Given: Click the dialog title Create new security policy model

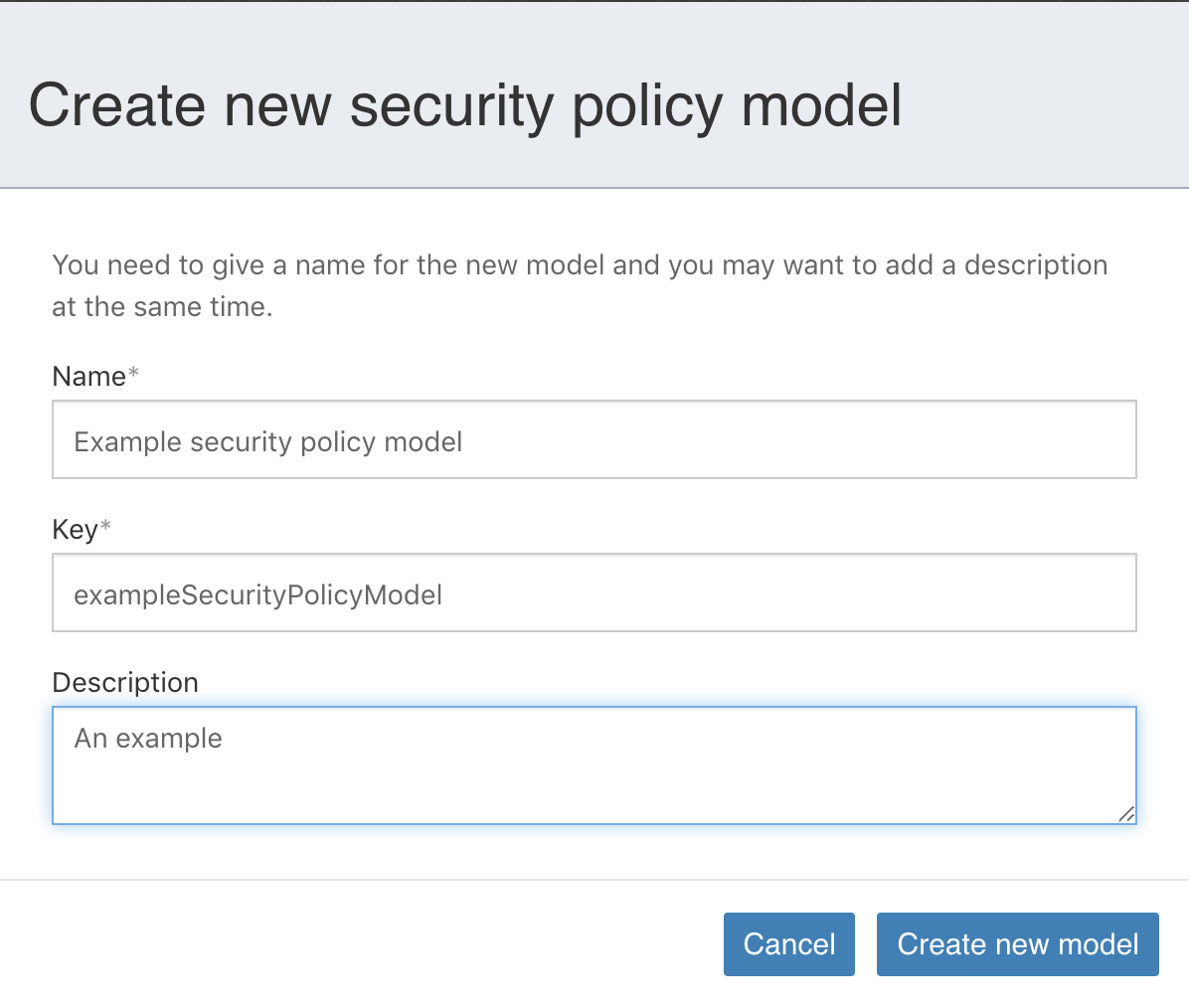Looking at the screenshot, I should click(x=466, y=105).
